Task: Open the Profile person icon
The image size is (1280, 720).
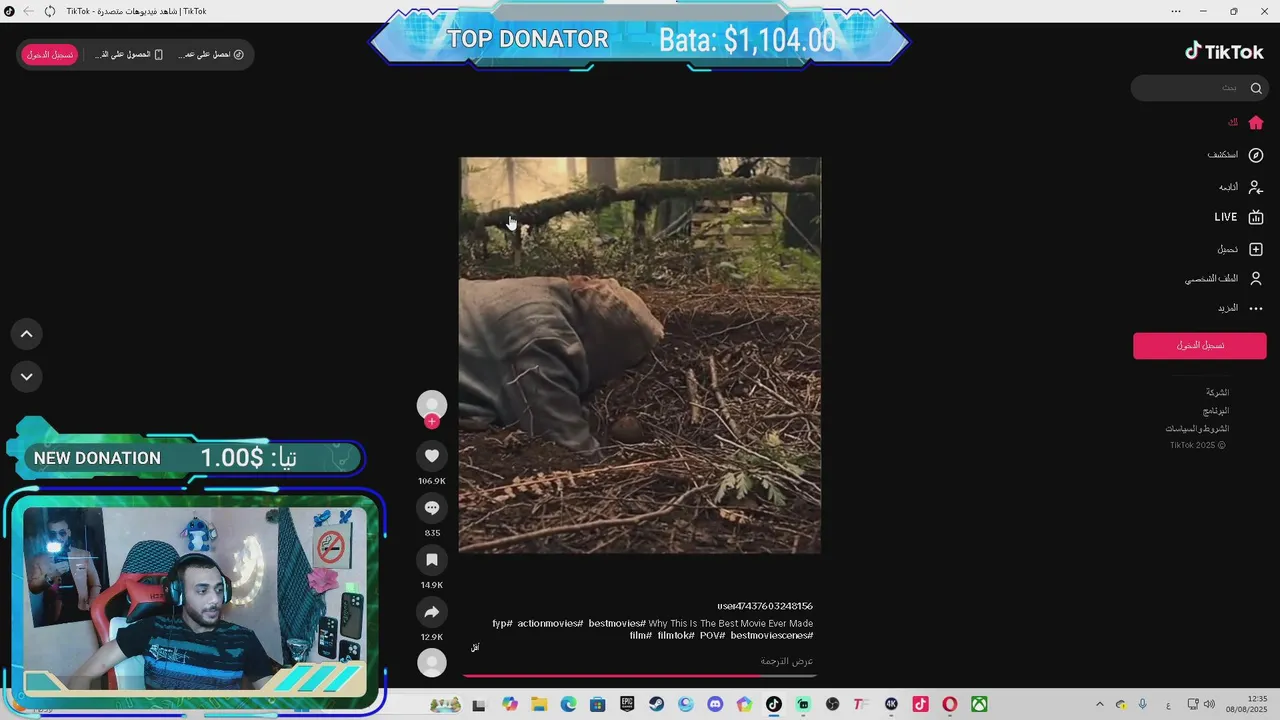Action: click(x=1256, y=279)
